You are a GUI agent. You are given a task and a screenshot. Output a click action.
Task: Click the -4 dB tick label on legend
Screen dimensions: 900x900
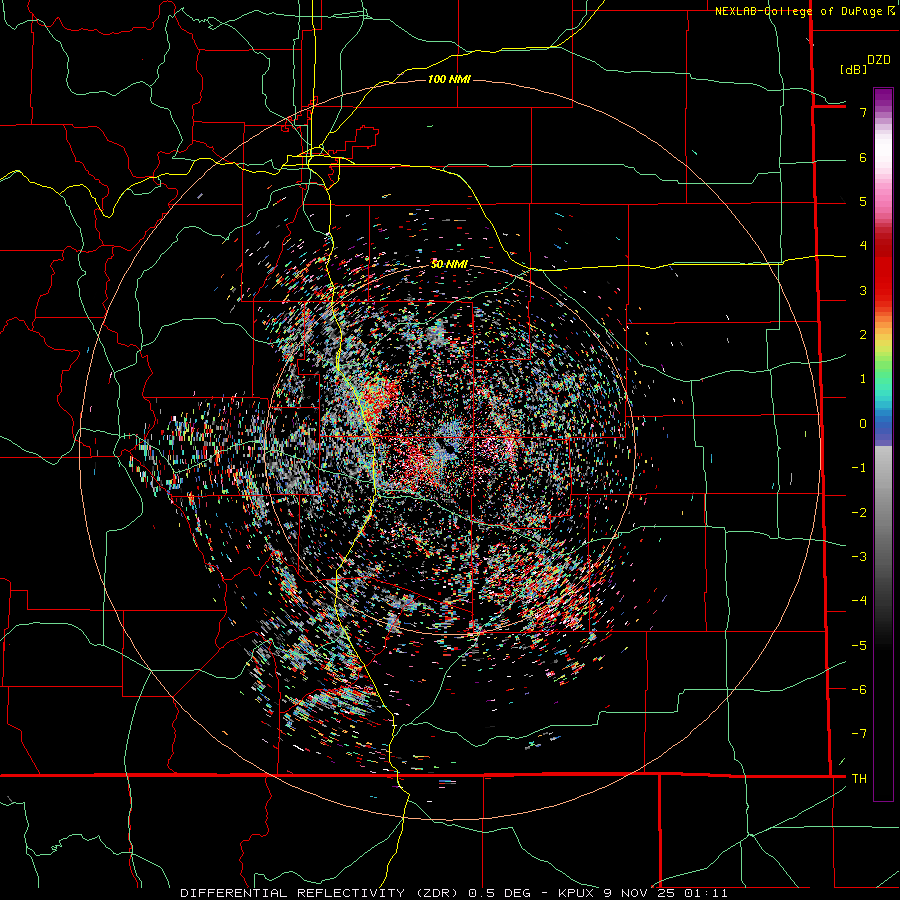(x=859, y=601)
